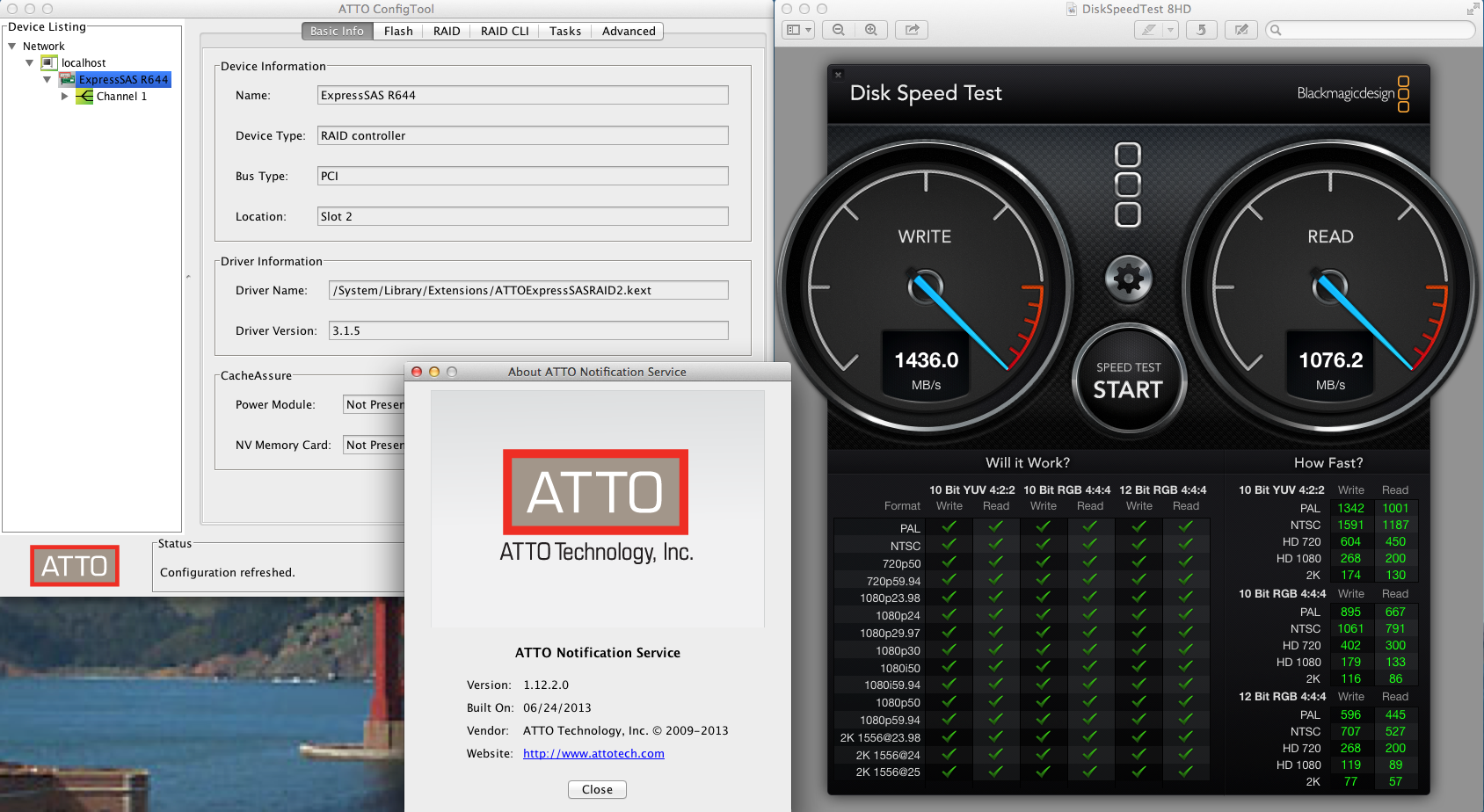Screen dimensions: 1484x812
Task: Click the build date 06/24/2013
Action: (557, 708)
